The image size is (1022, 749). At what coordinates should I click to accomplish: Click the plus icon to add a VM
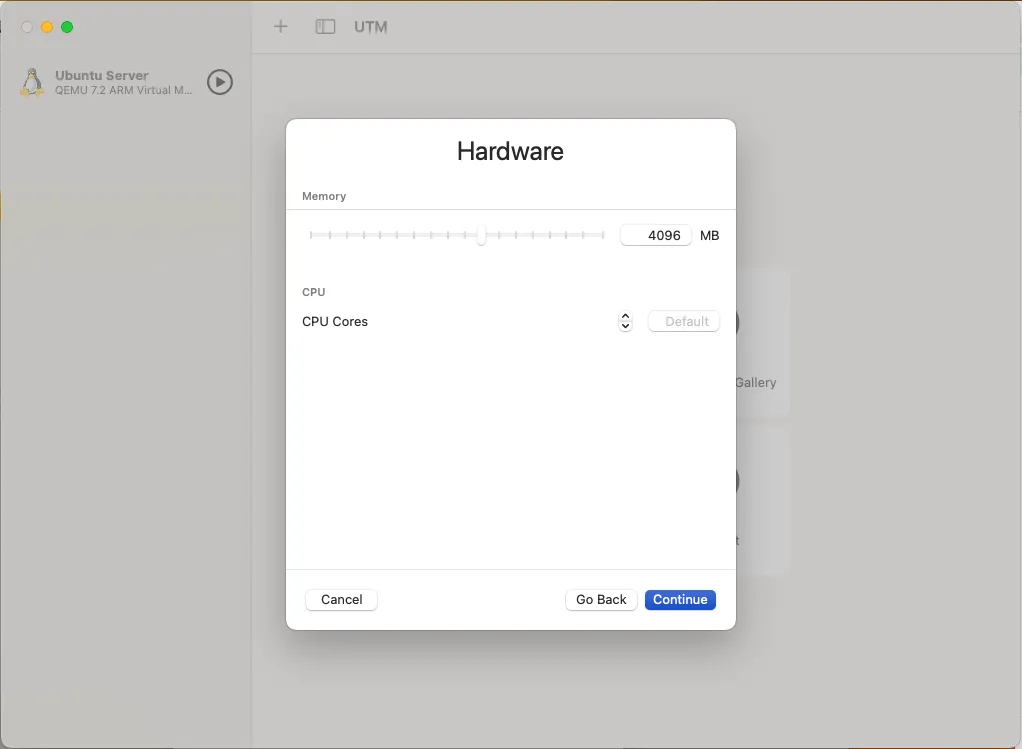(281, 27)
